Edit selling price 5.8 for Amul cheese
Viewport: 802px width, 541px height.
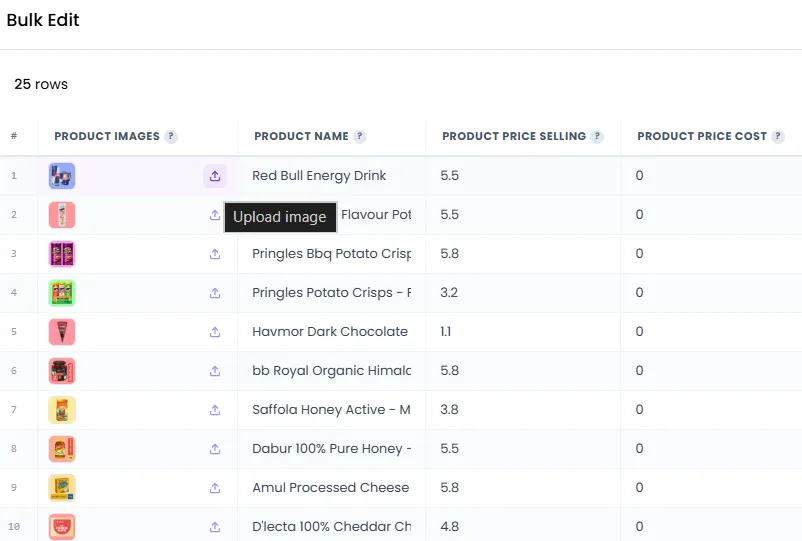(x=523, y=488)
